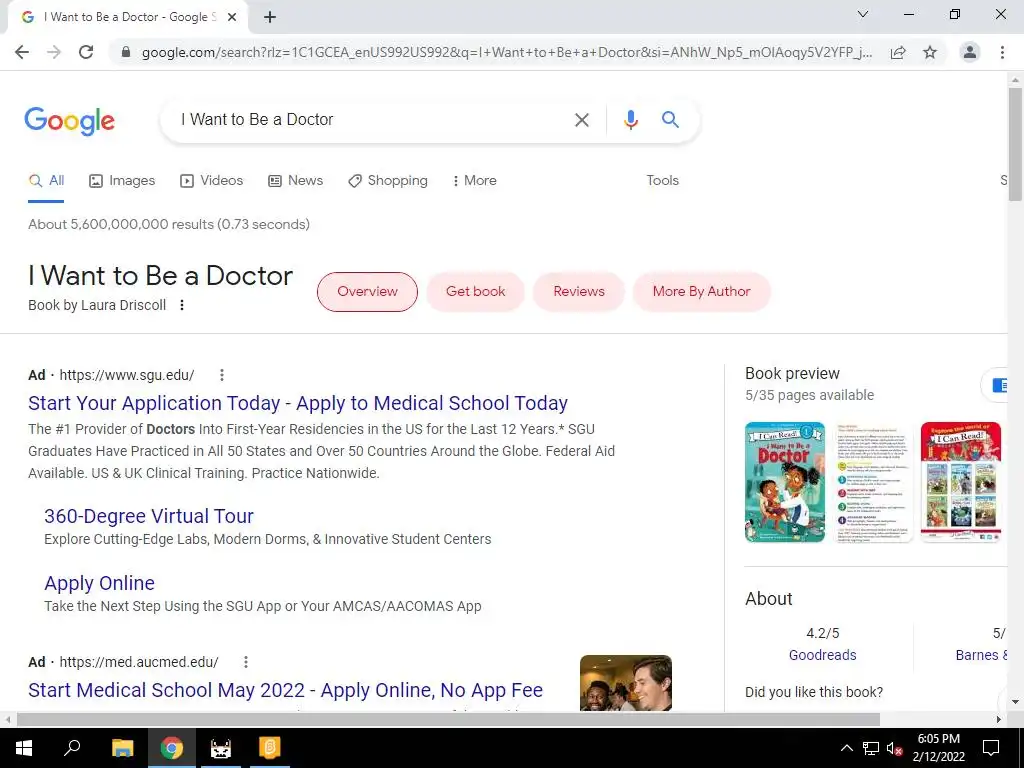
Task: Start voice search with microphone icon
Action: point(630,120)
